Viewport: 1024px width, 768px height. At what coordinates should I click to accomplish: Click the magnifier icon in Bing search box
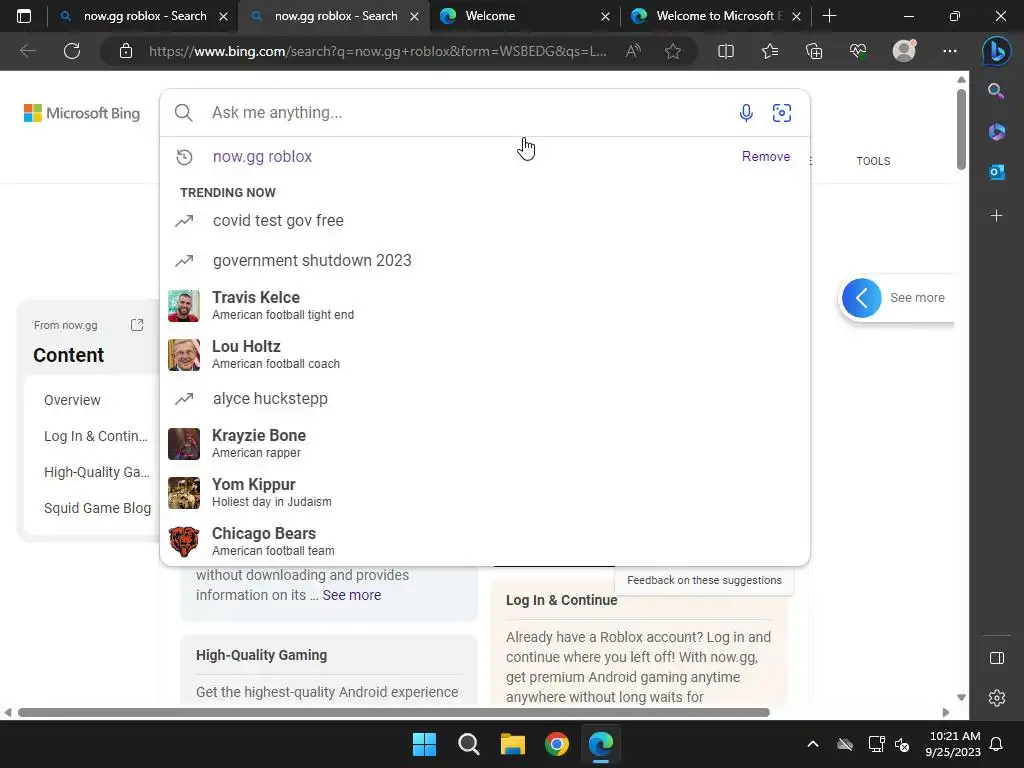[184, 113]
